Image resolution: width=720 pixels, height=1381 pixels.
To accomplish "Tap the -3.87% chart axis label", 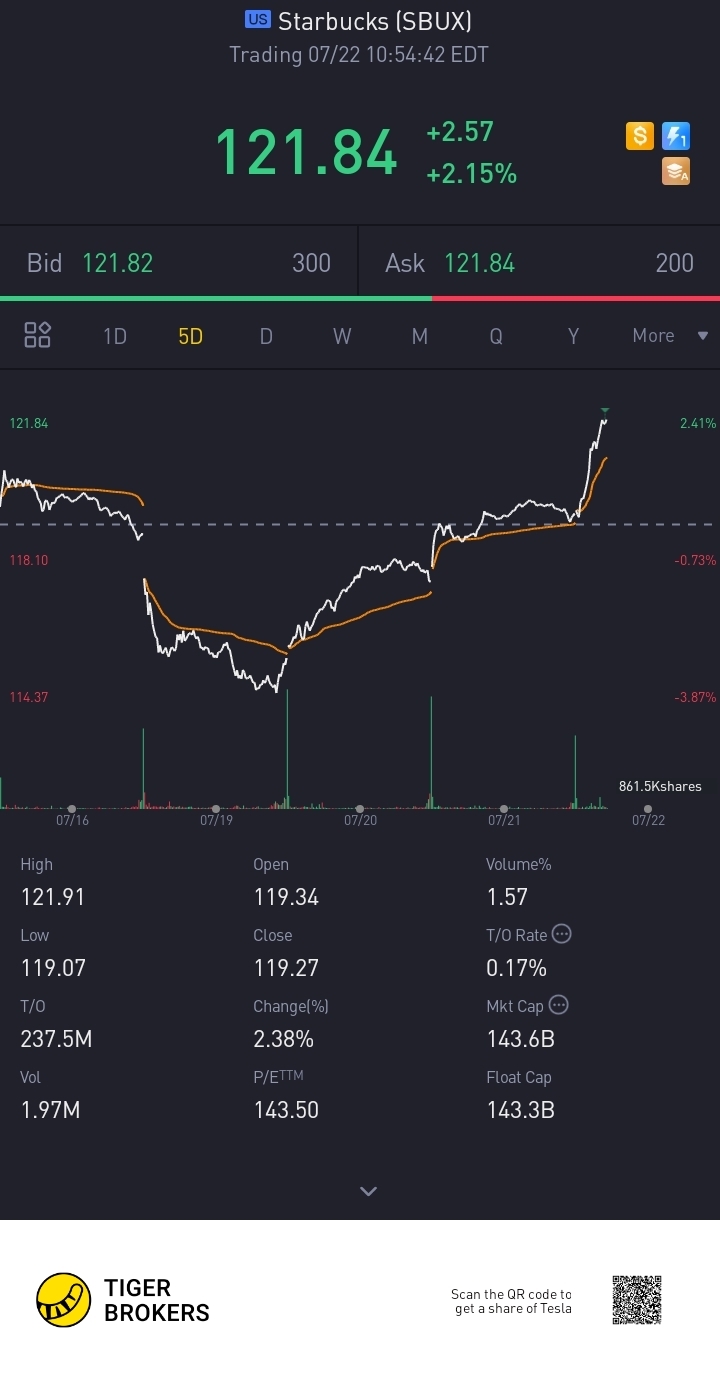I will click(x=695, y=697).
